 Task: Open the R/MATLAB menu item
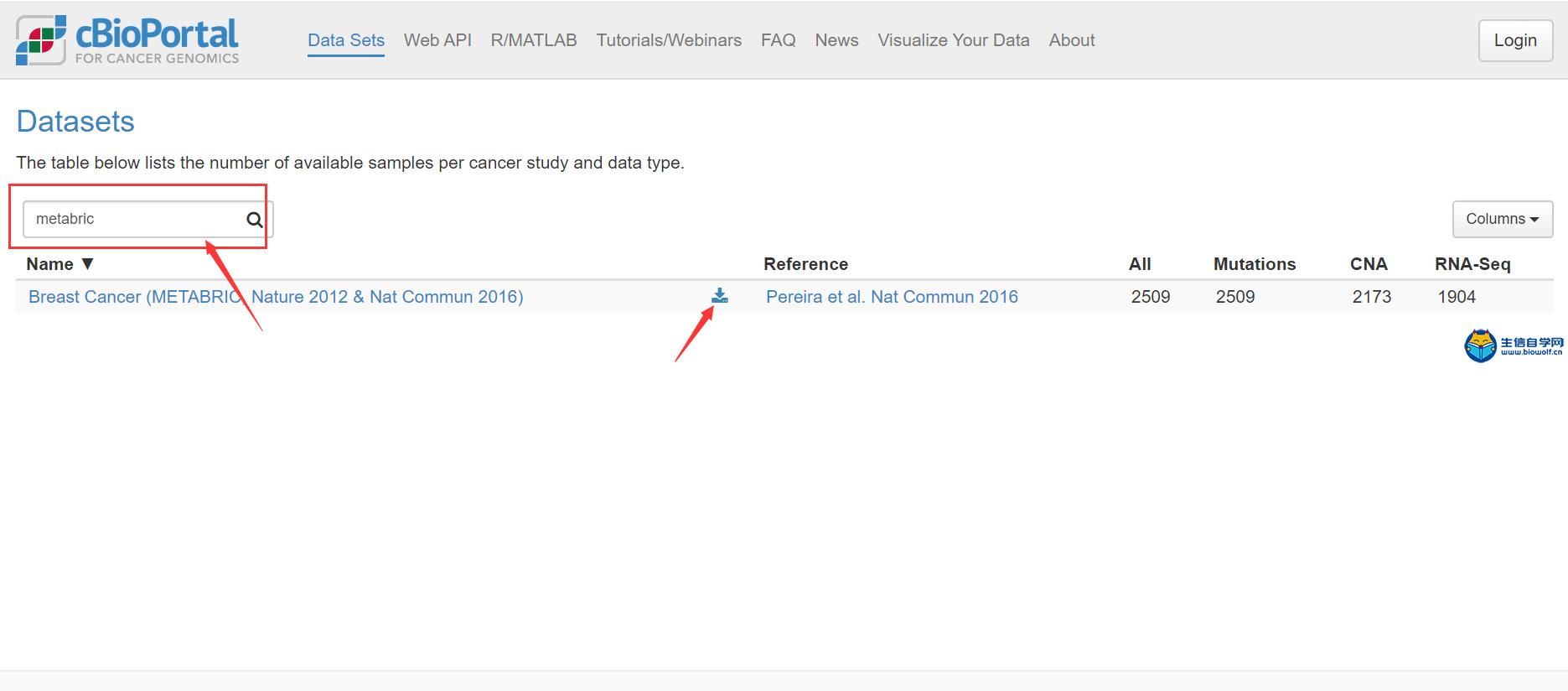(x=534, y=40)
